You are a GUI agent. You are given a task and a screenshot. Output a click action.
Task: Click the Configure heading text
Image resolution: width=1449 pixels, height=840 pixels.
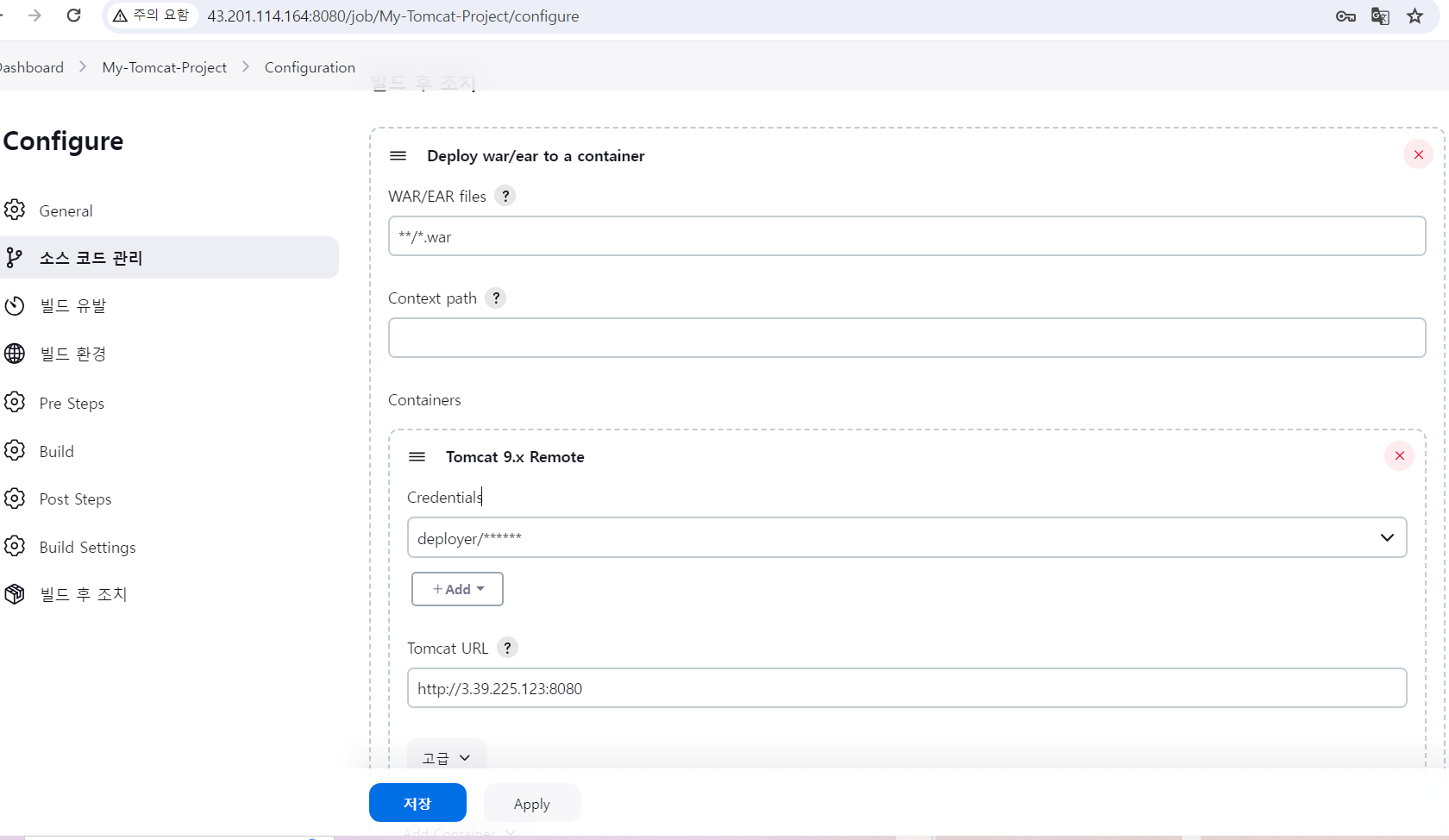[x=63, y=141]
